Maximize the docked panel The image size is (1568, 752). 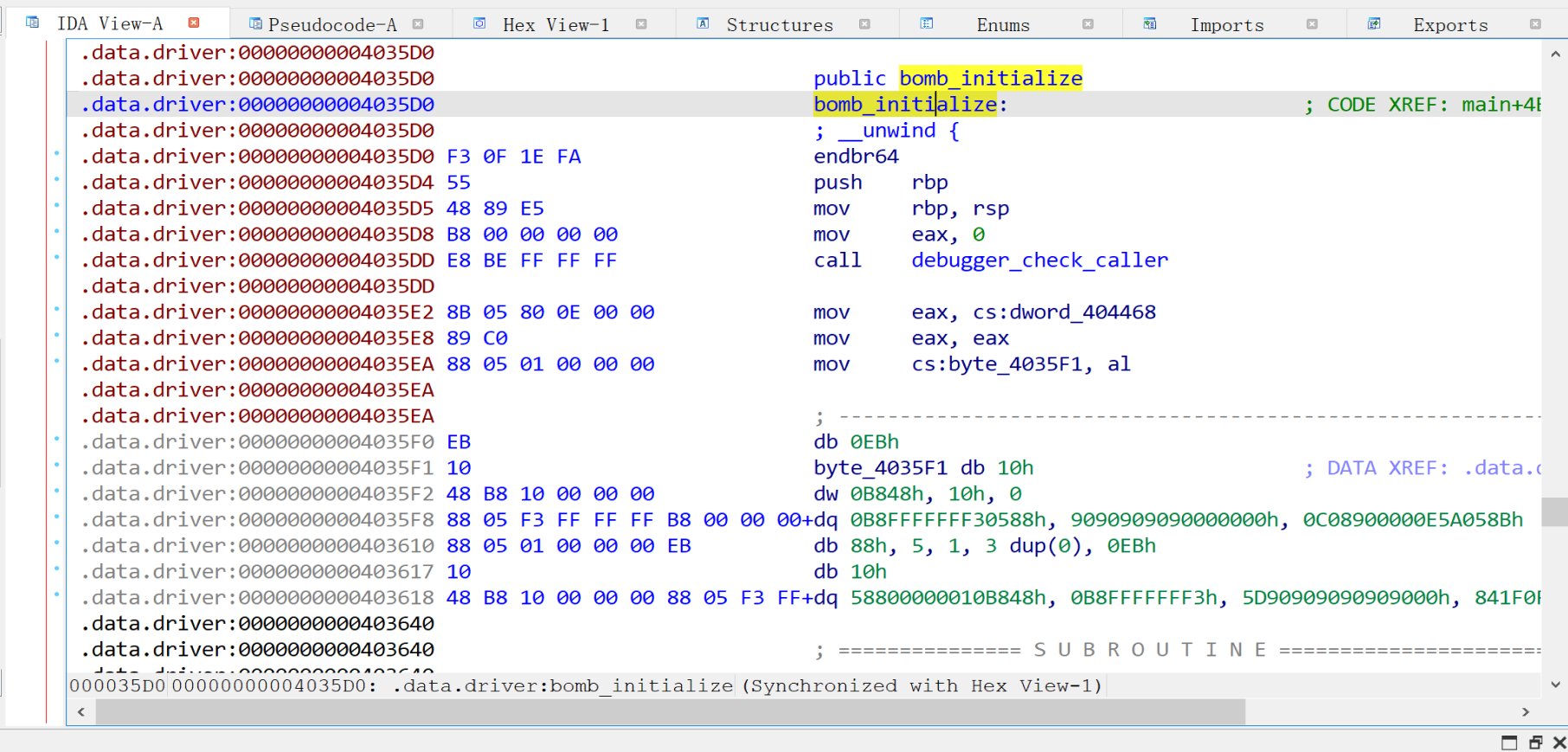pyautogui.click(x=1509, y=742)
